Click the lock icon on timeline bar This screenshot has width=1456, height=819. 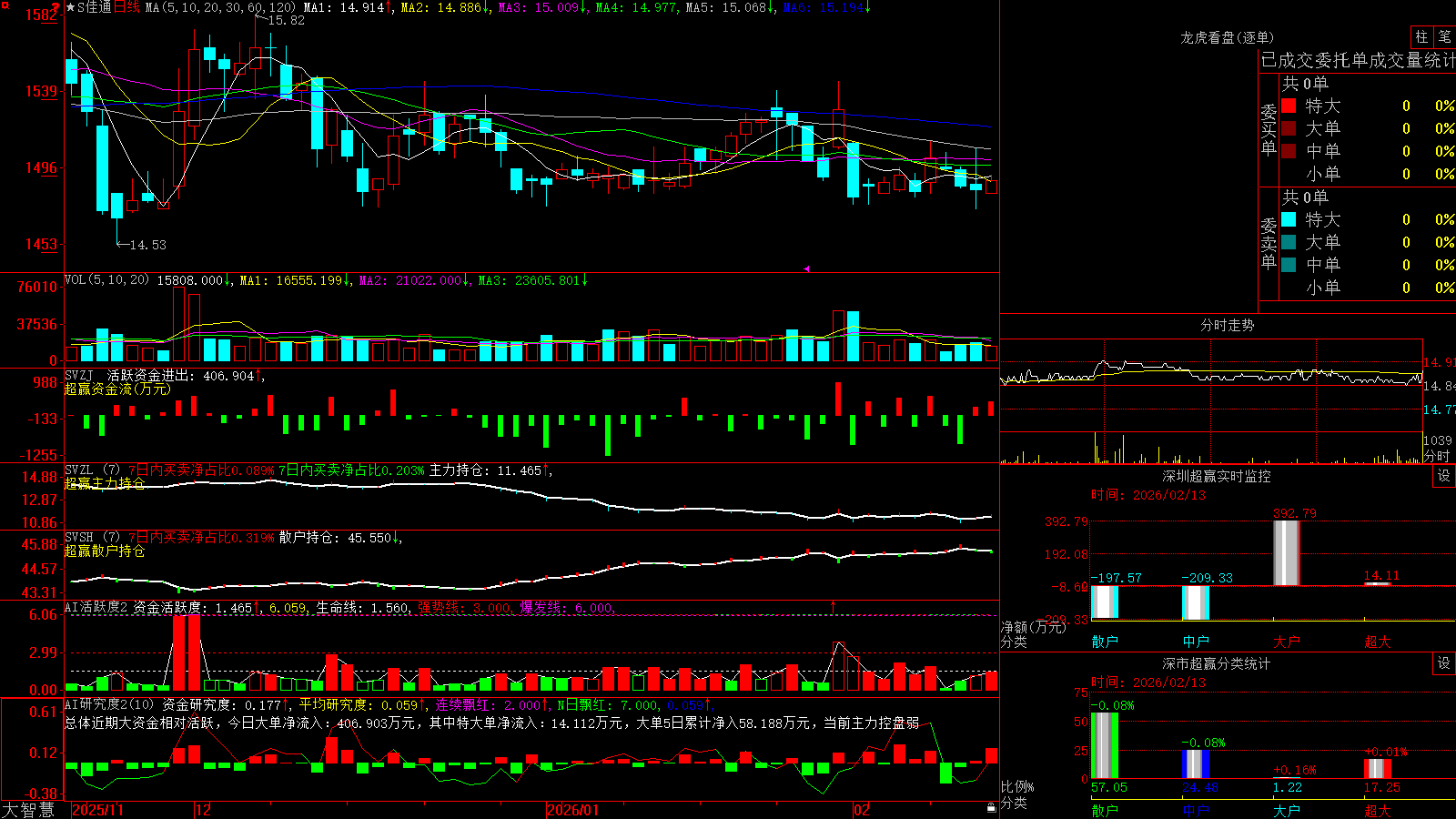[991, 808]
